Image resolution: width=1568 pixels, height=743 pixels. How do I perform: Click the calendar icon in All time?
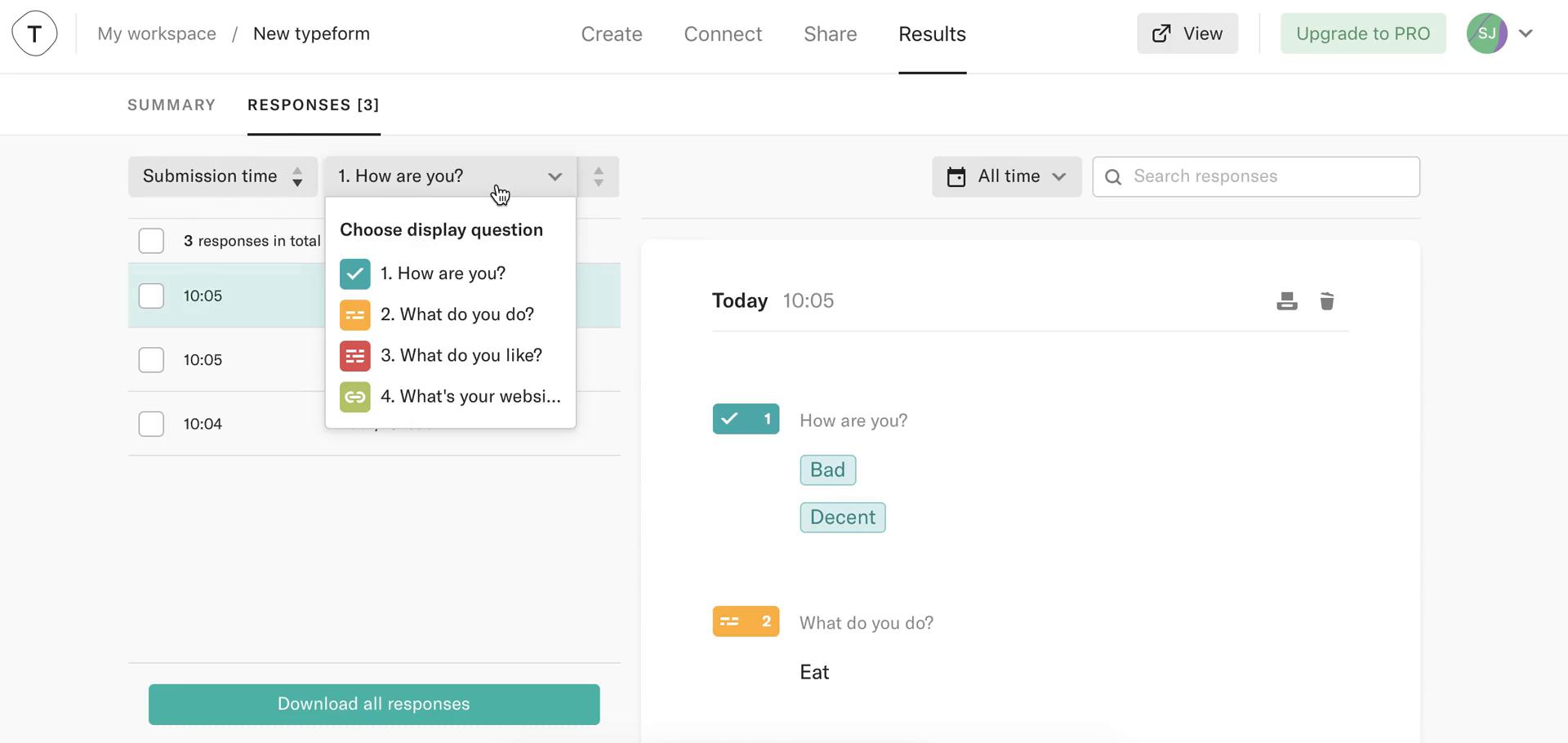(x=956, y=176)
